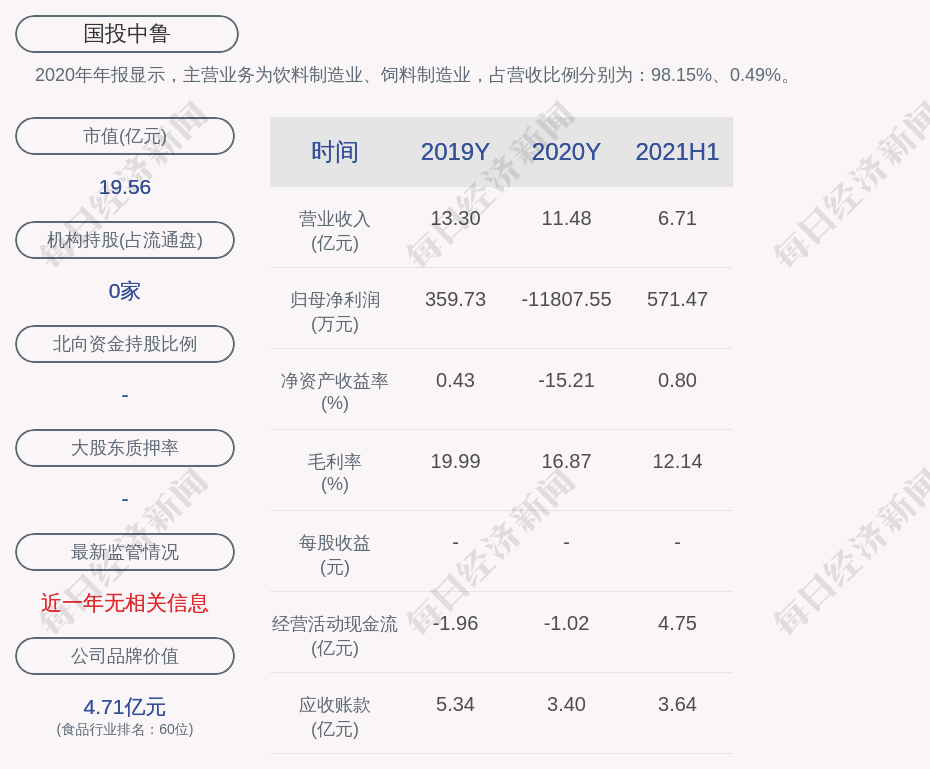
Task: Select the 公司品牌价值 pill
Action: tap(125, 656)
